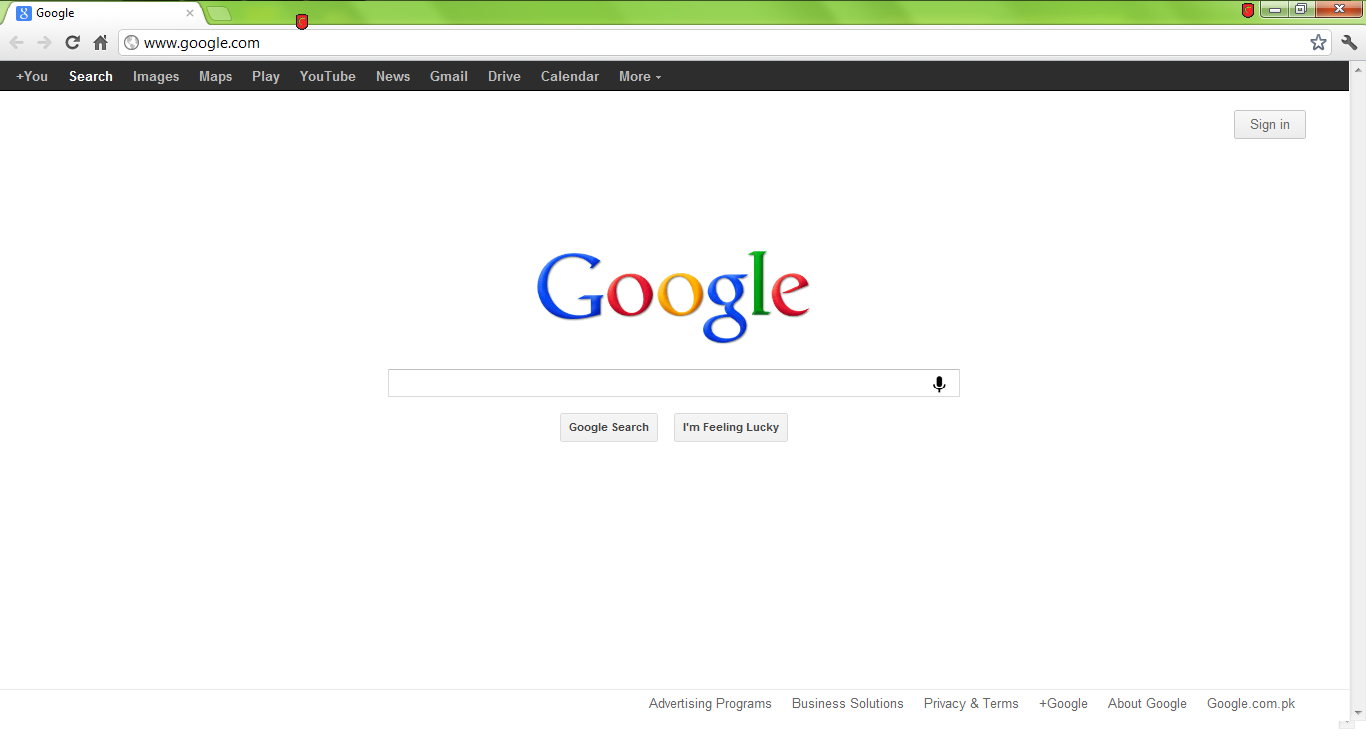Image resolution: width=1366 pixels, height=743 pixels.
Task: Open Calendar in the Google bar
Action: click(x=570, y=76)
